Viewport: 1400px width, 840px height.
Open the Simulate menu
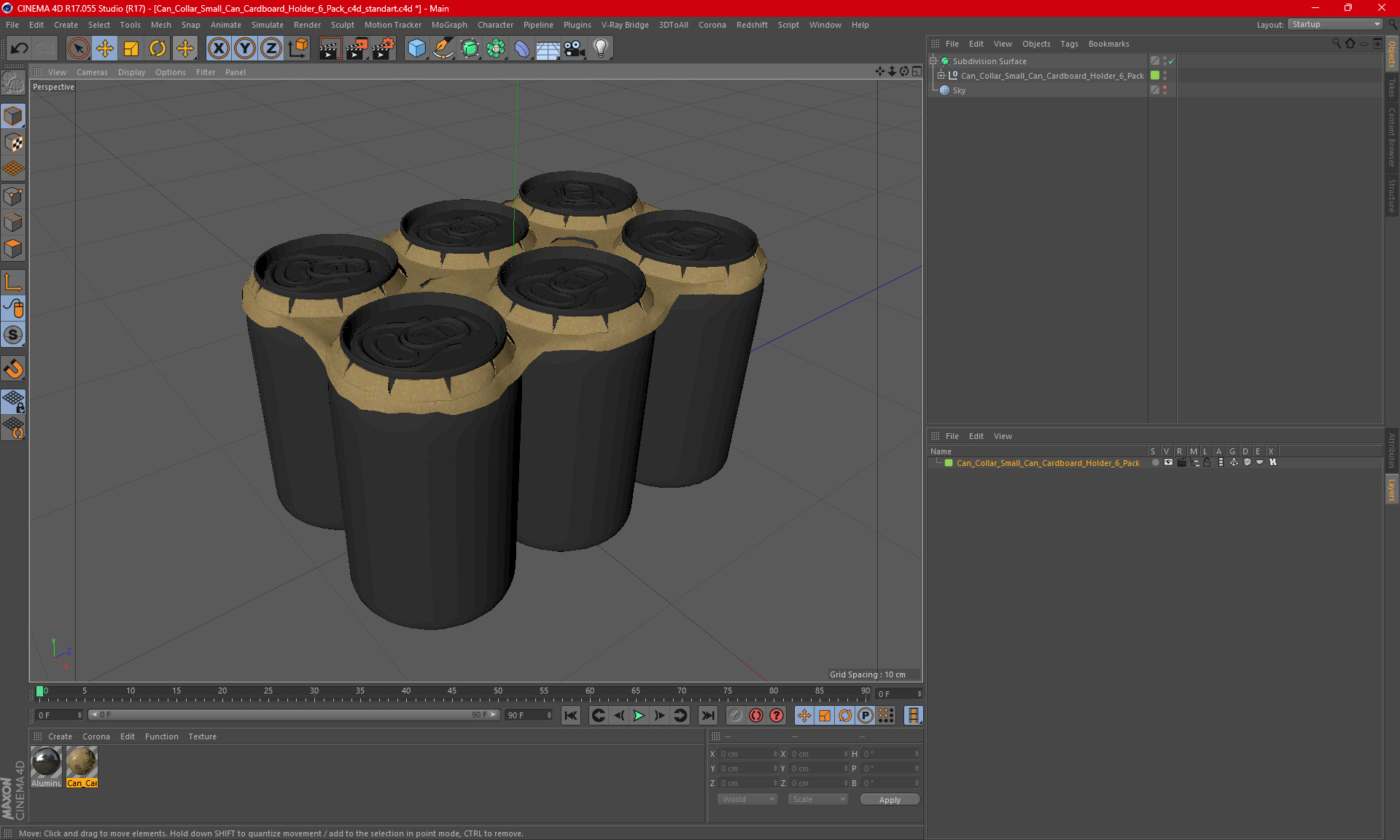click(x=267, y=25)
